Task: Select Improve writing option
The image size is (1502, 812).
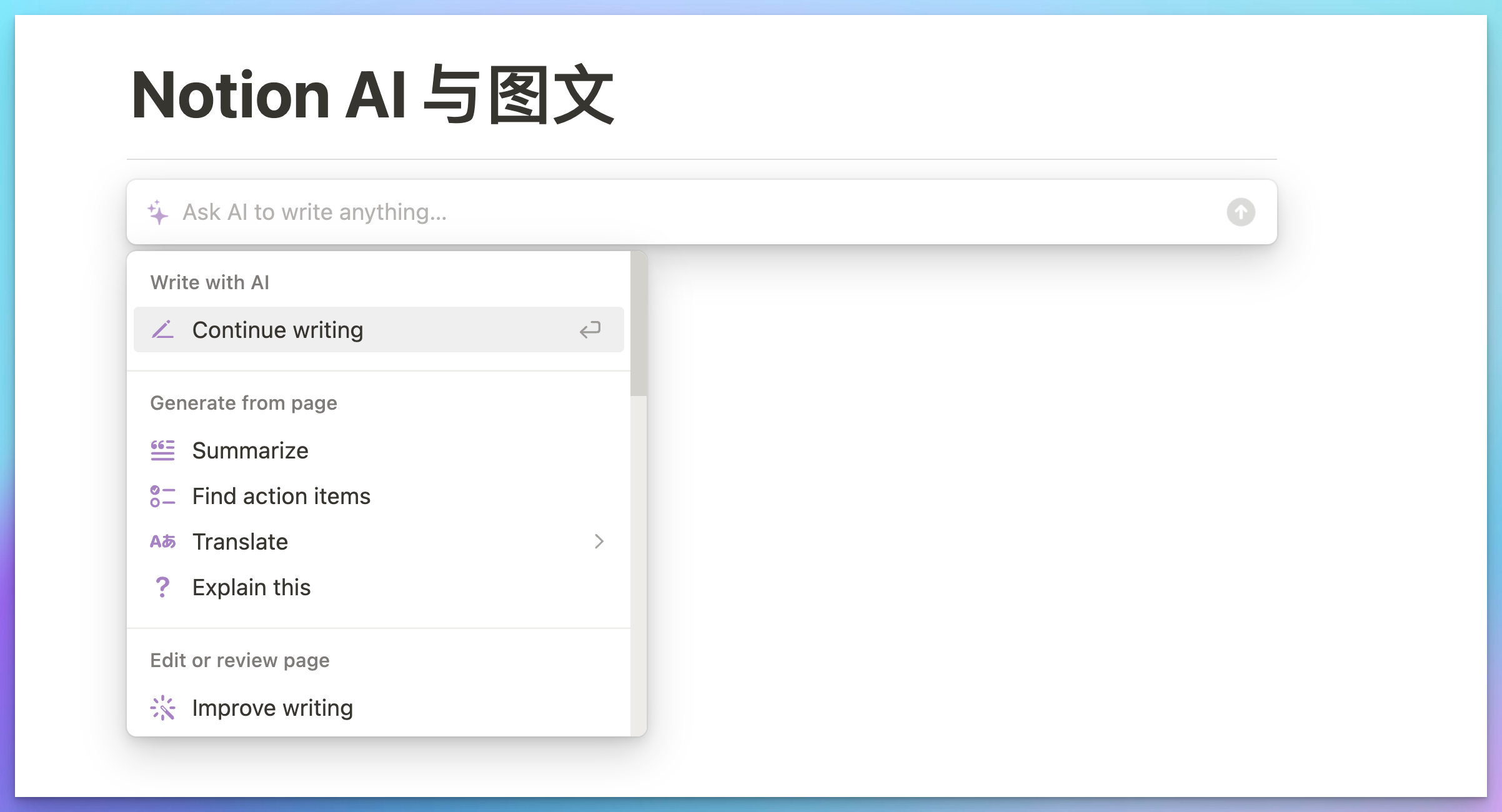Action: 379,708
